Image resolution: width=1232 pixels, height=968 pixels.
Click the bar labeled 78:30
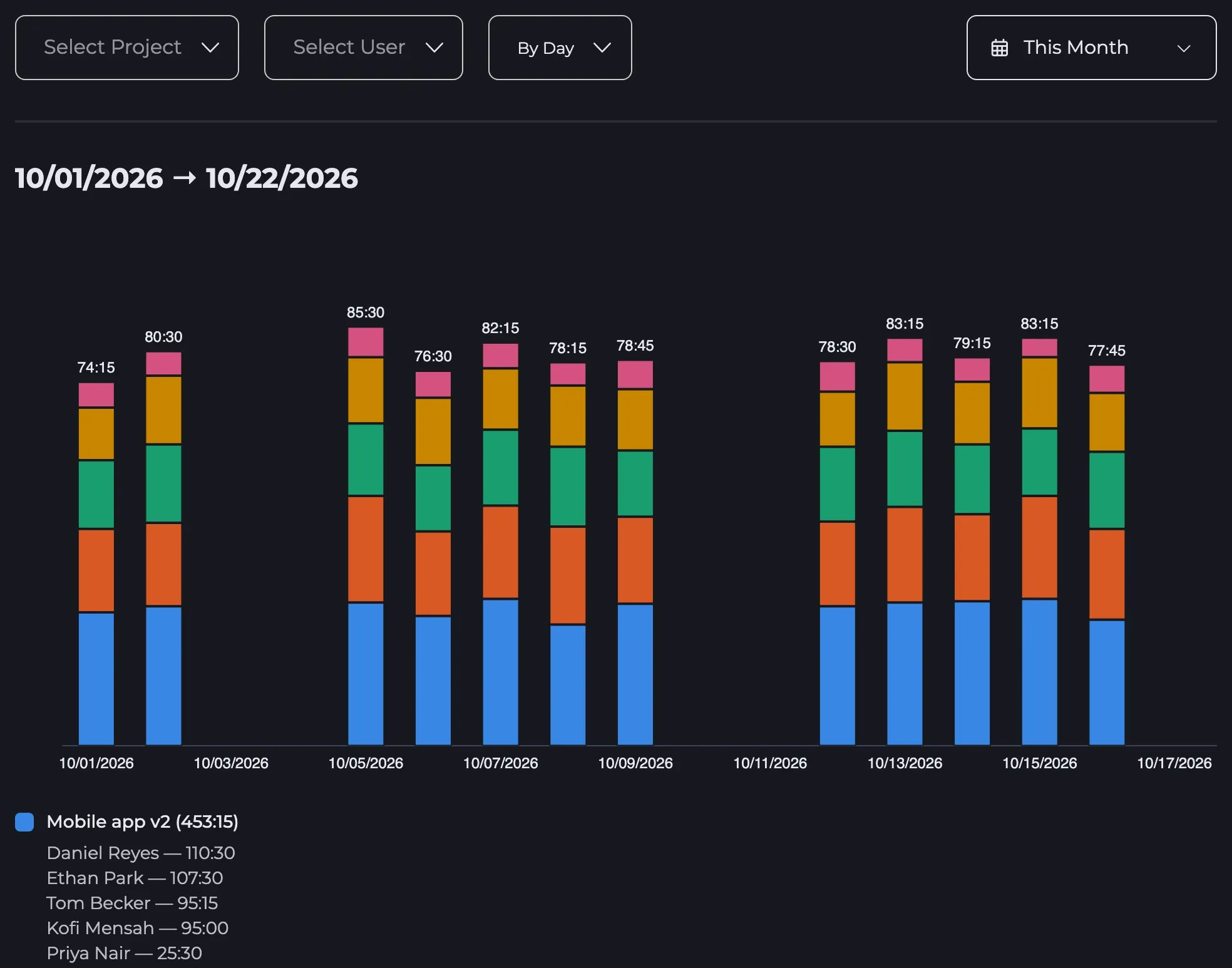[x=838, y=554]
